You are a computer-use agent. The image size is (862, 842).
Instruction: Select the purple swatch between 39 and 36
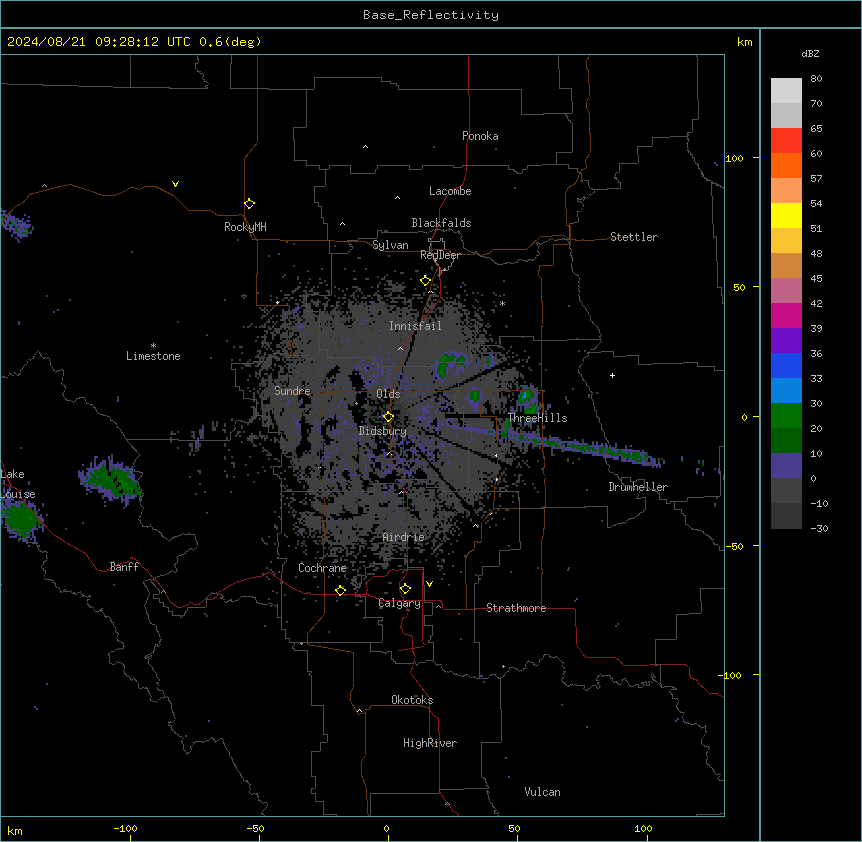786,341
